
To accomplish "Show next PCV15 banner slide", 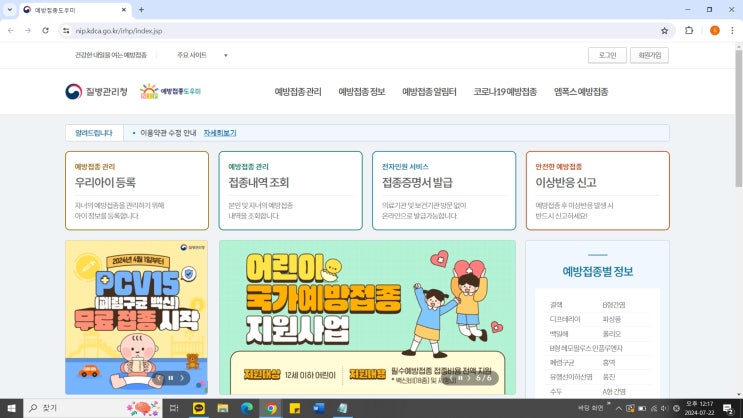I will [181, 378].
